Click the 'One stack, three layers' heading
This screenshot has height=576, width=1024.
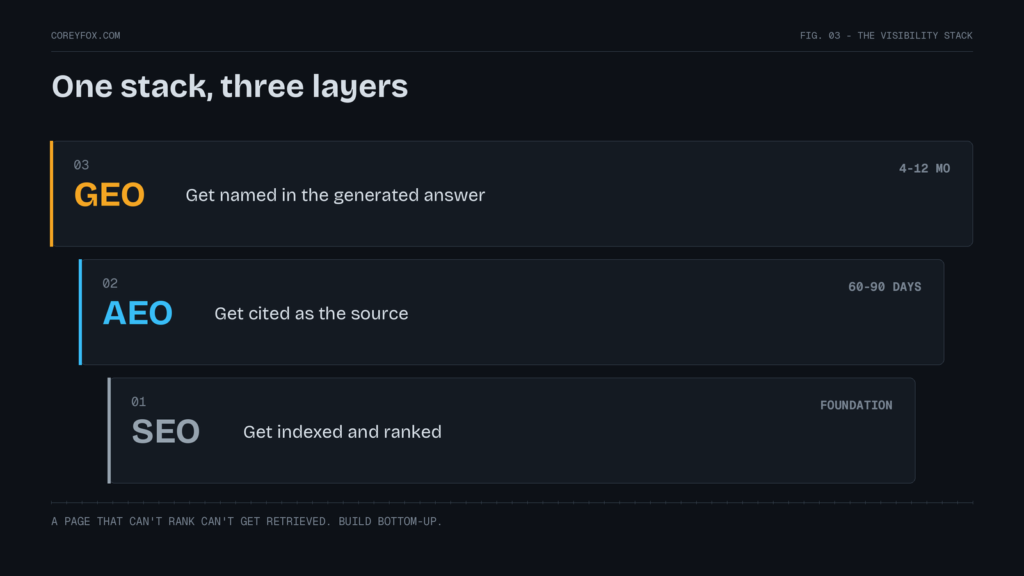(229, 86)
